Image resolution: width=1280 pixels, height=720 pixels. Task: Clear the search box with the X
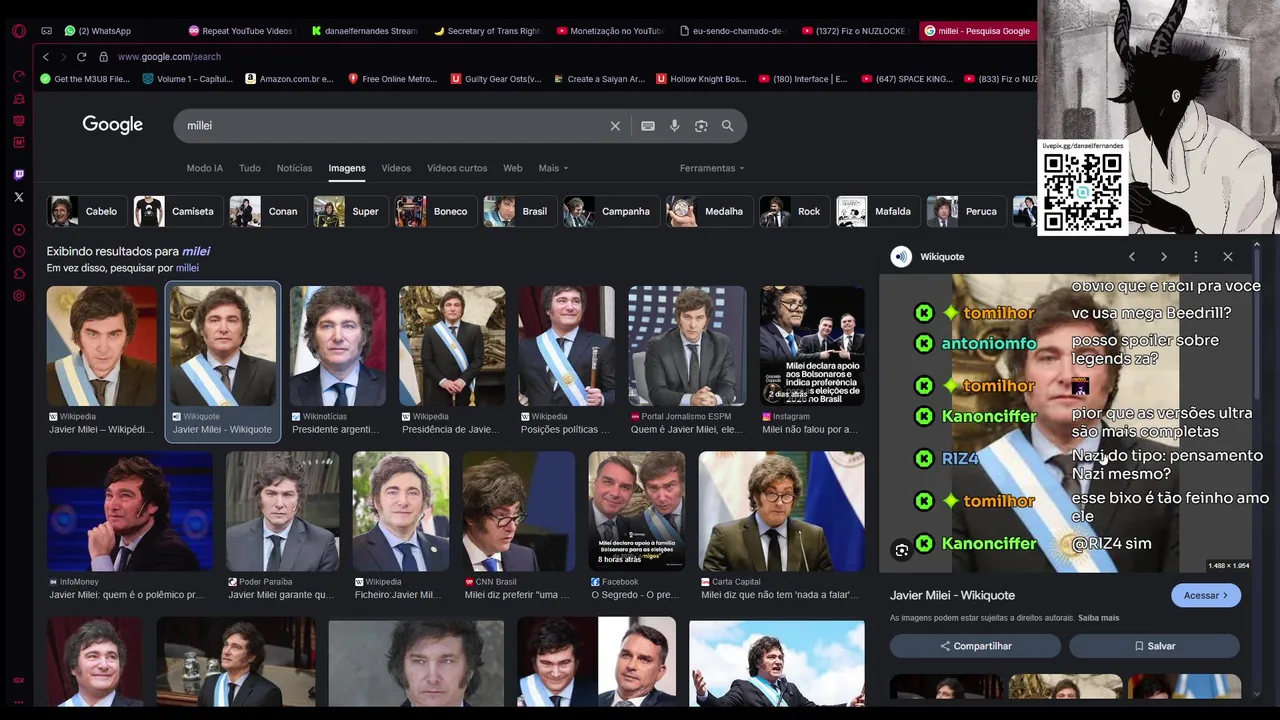tap(615, 126)
